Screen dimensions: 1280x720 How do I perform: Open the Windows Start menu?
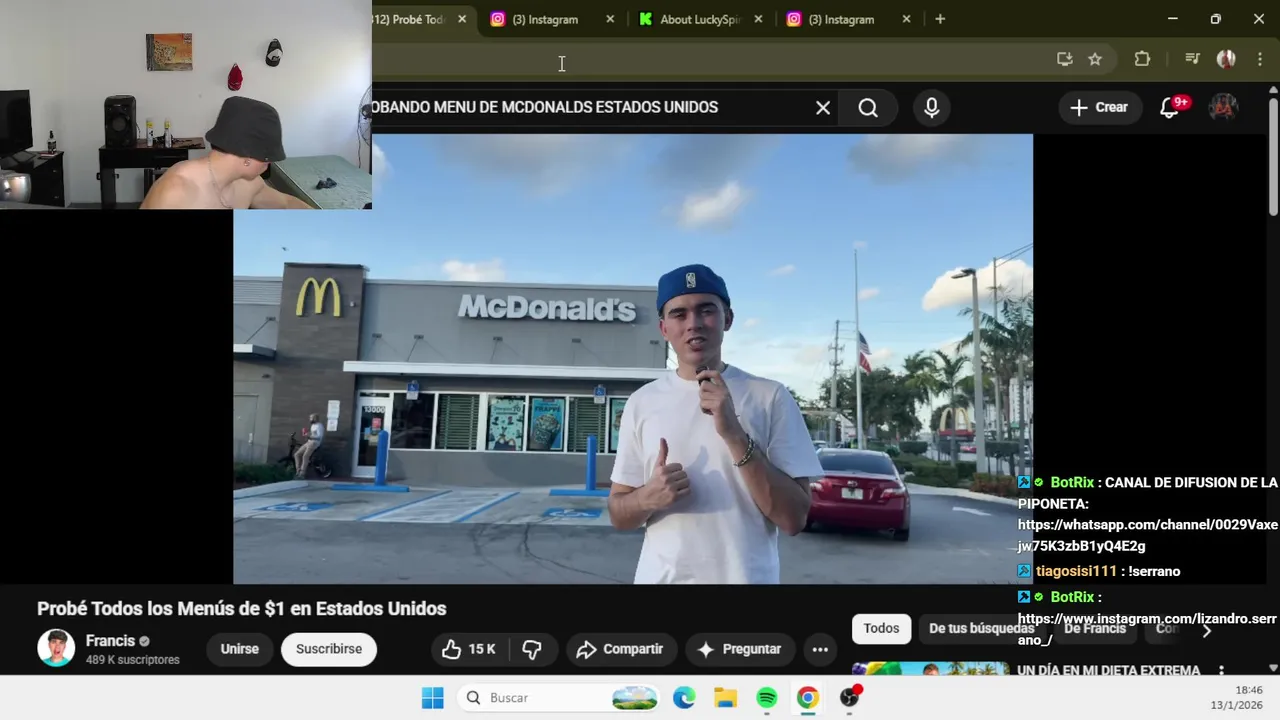pyautogui.click(x=432, y=698)
